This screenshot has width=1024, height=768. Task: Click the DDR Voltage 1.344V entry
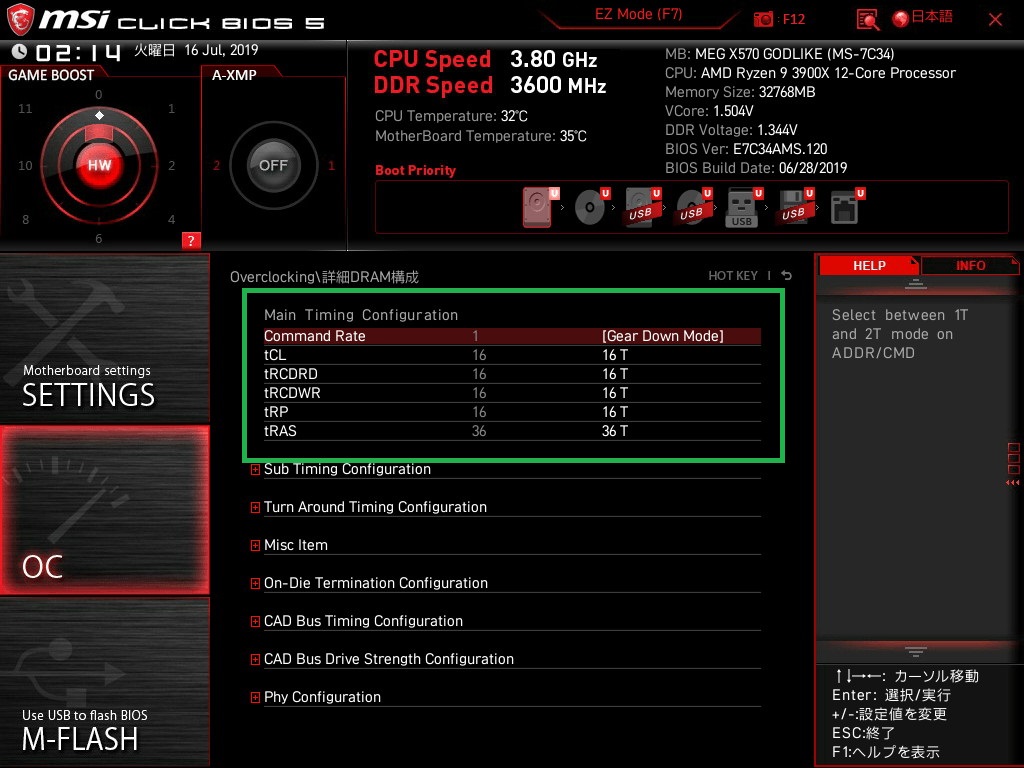click(x=731, y=130)
